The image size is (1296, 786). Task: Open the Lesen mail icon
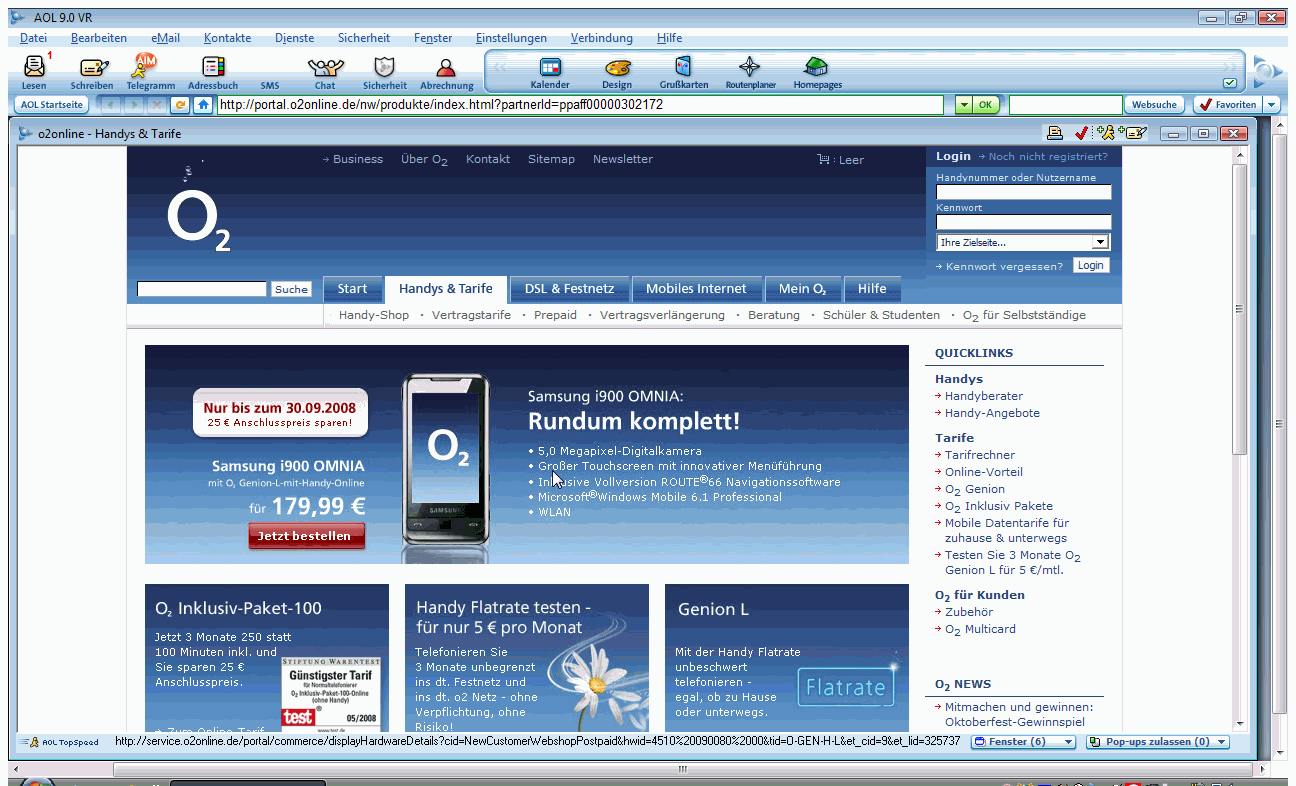pyautogui.click(x=34, y=68)
